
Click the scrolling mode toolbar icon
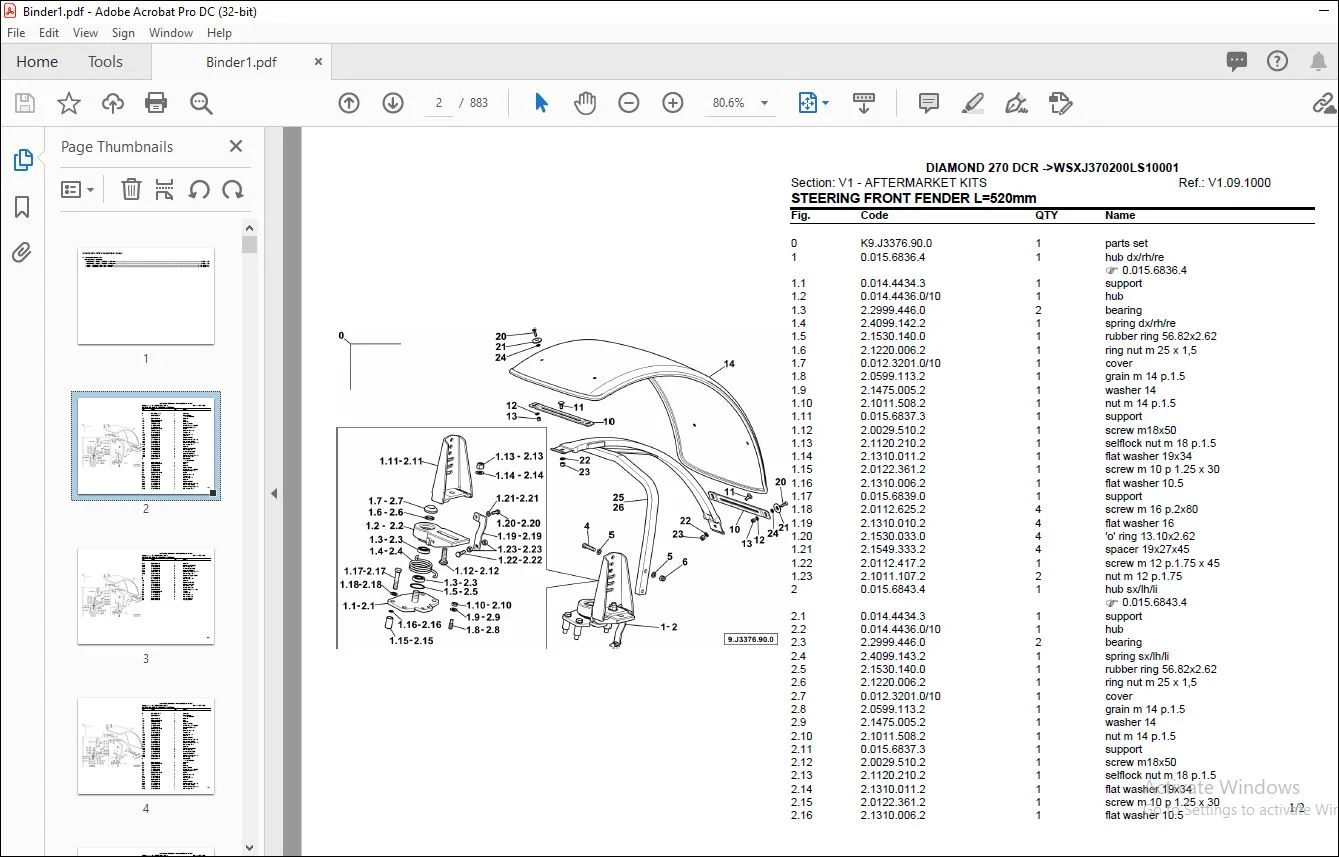864,103
